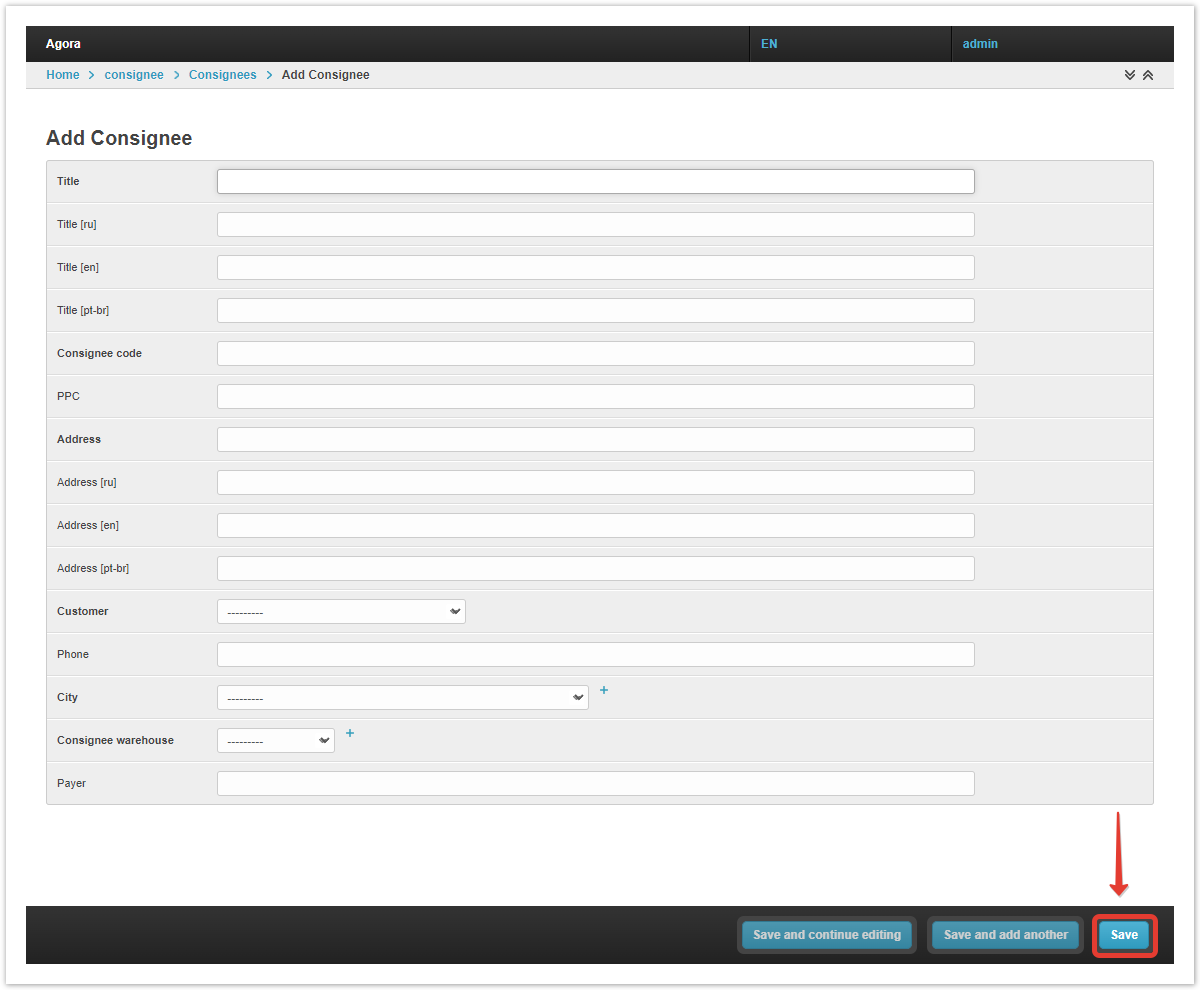This screenshot has height=990, width=1200.
Task: Click the Agora brand title
Action: [x=63, y=44]
